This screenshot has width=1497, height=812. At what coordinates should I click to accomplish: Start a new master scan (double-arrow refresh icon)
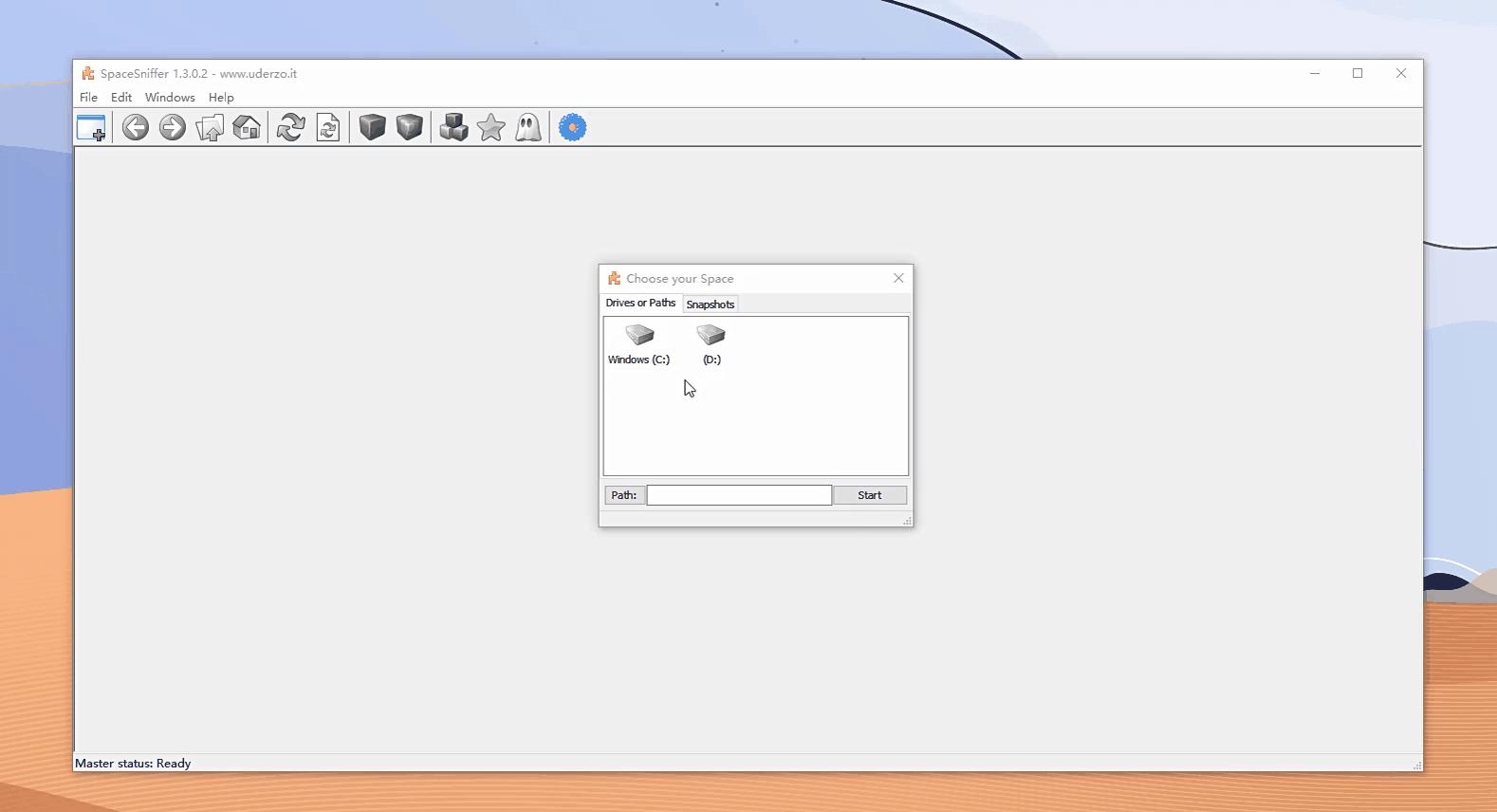[x=291, y=127]
